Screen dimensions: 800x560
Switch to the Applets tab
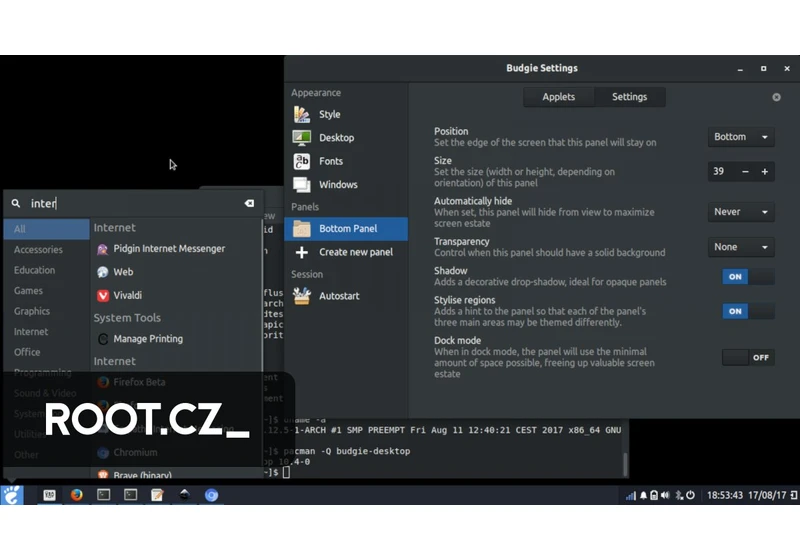click(x=559, y=97)
